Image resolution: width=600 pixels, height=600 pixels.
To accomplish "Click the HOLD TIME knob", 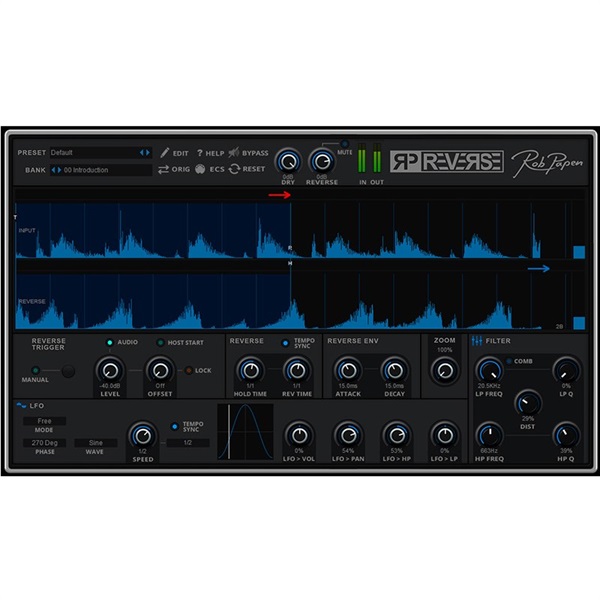I will click(250, 370).
